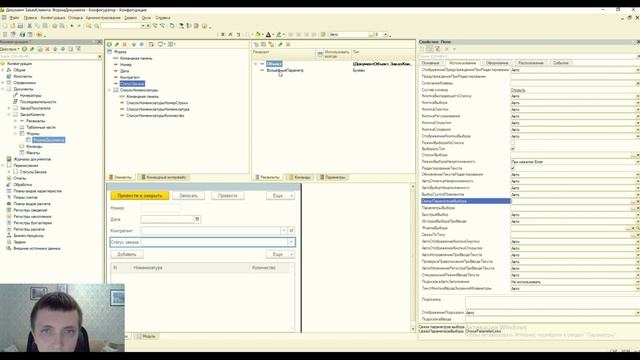640x360 pixels.
Task: Open the Командный интерфейс tab
Action: (x=163, y=177)
